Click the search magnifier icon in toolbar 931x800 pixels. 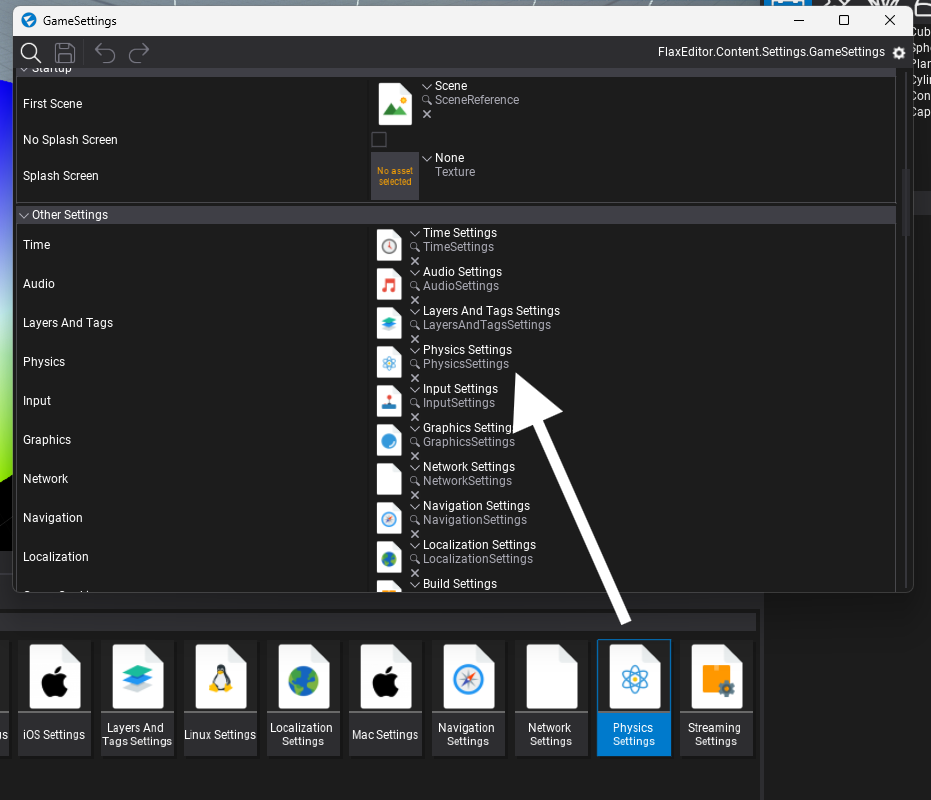coord(31,52)
